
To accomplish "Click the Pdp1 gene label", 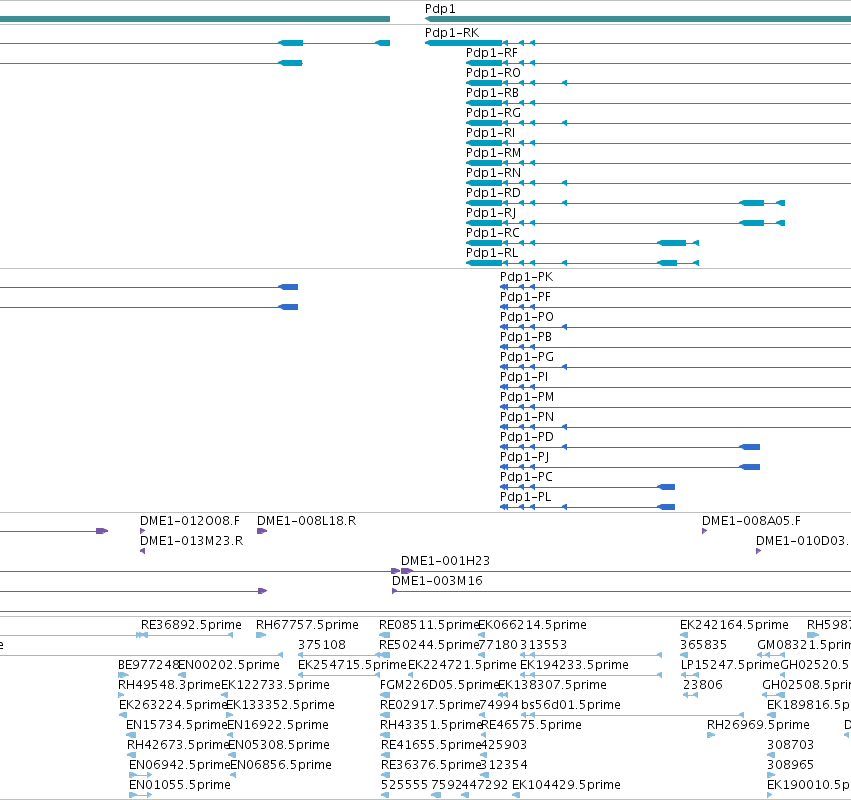I will tap(440, 9).
